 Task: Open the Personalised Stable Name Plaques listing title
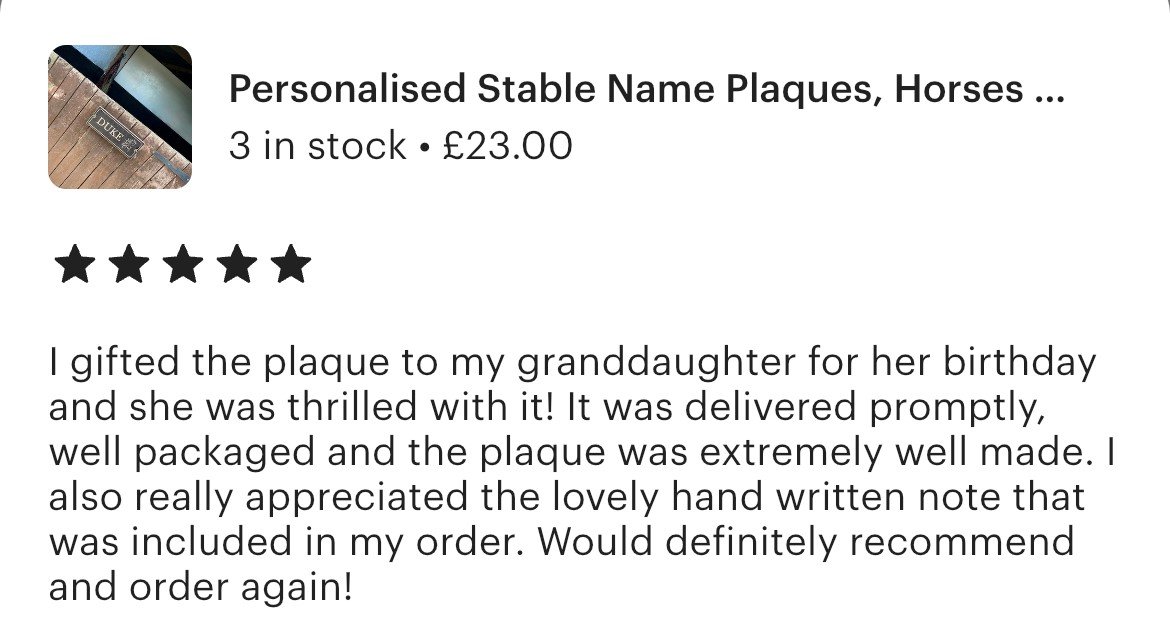[647, 90]
